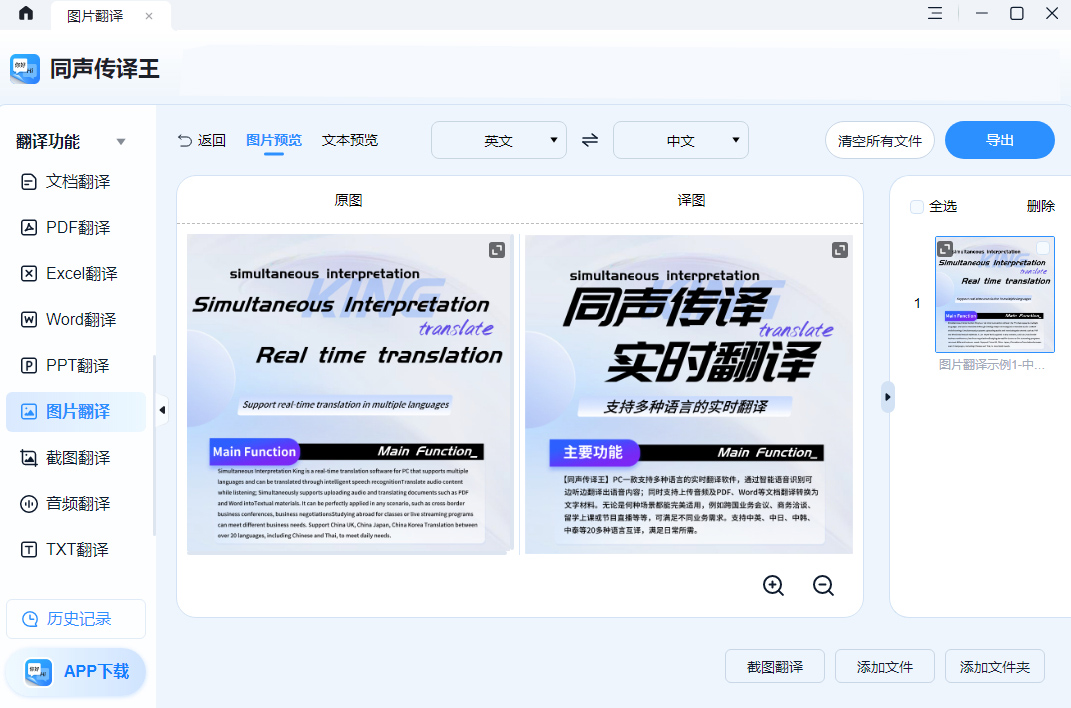Click the translated Chinese image preview
This screenshot has width=1071, height=708.
click(x=688, y=394)
